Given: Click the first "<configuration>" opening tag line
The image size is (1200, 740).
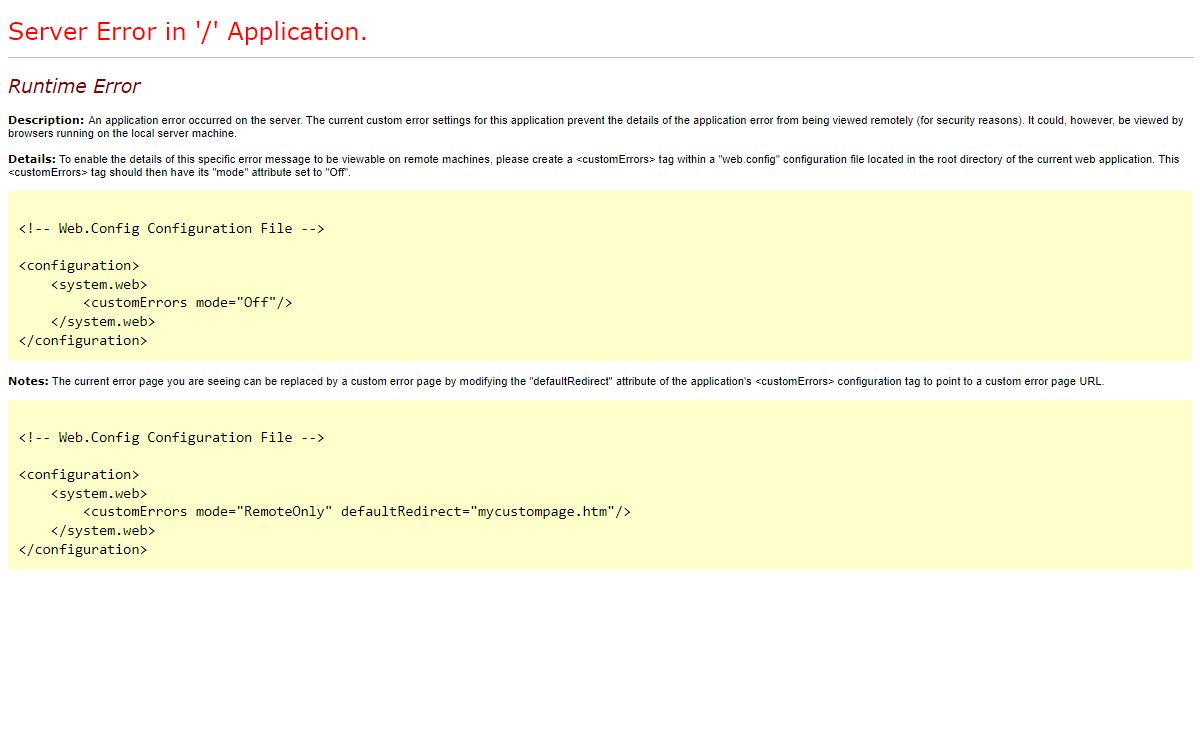Looking at the screenshot, I should pos(79,265).
